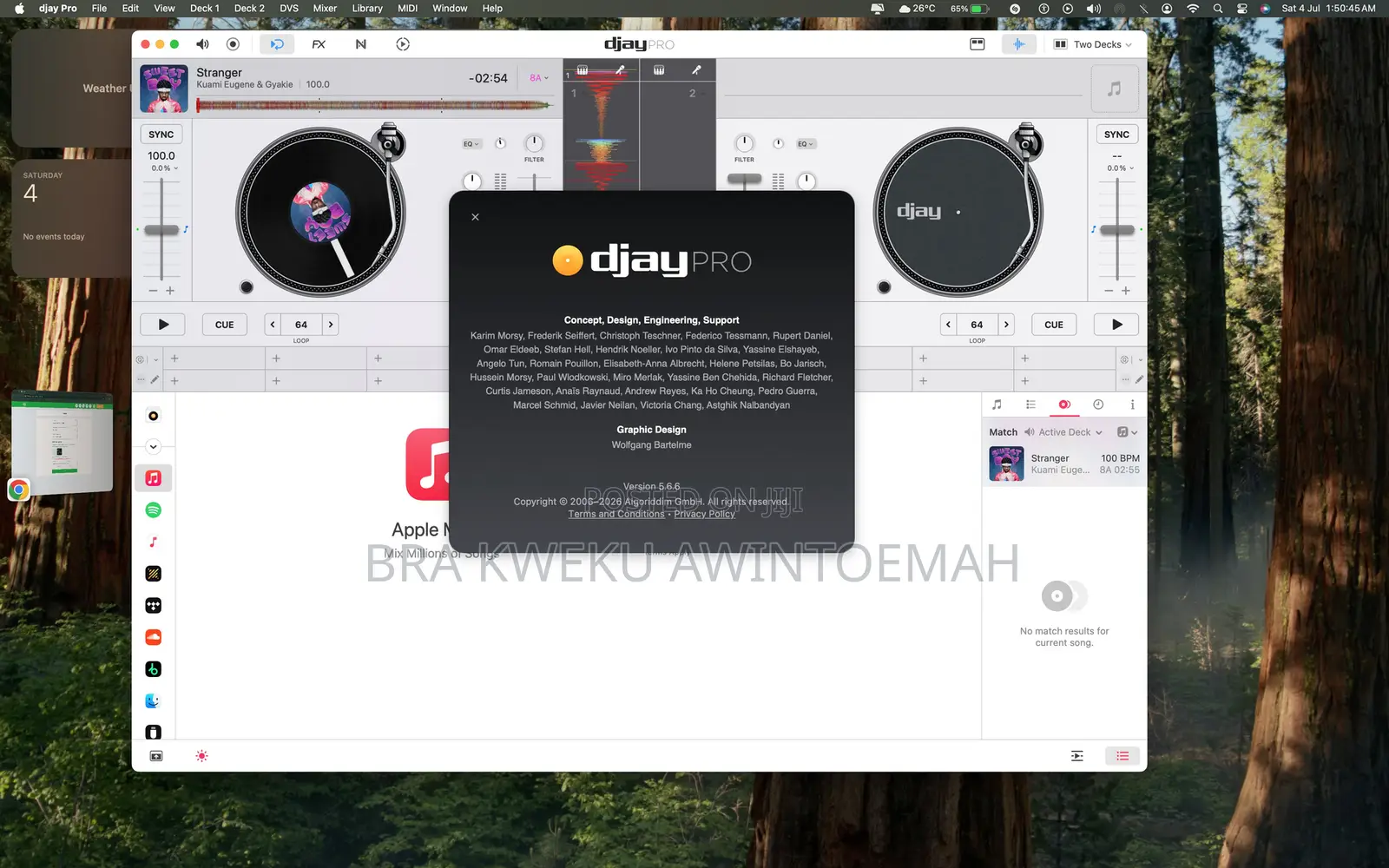
Task: Click the microphone icon on channel 2
Action: tap(696, 70)
